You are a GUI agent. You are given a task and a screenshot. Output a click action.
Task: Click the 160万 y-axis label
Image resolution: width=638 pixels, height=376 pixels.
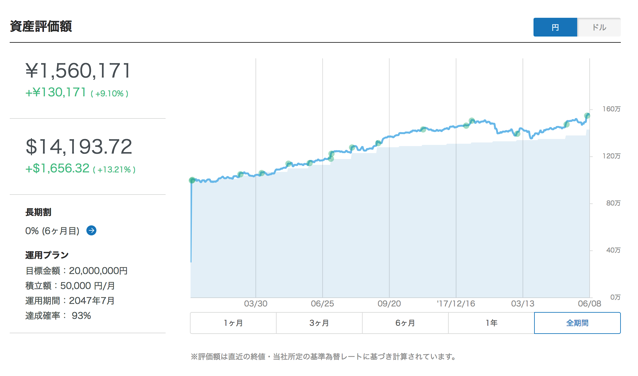click(x=612, y=109)
